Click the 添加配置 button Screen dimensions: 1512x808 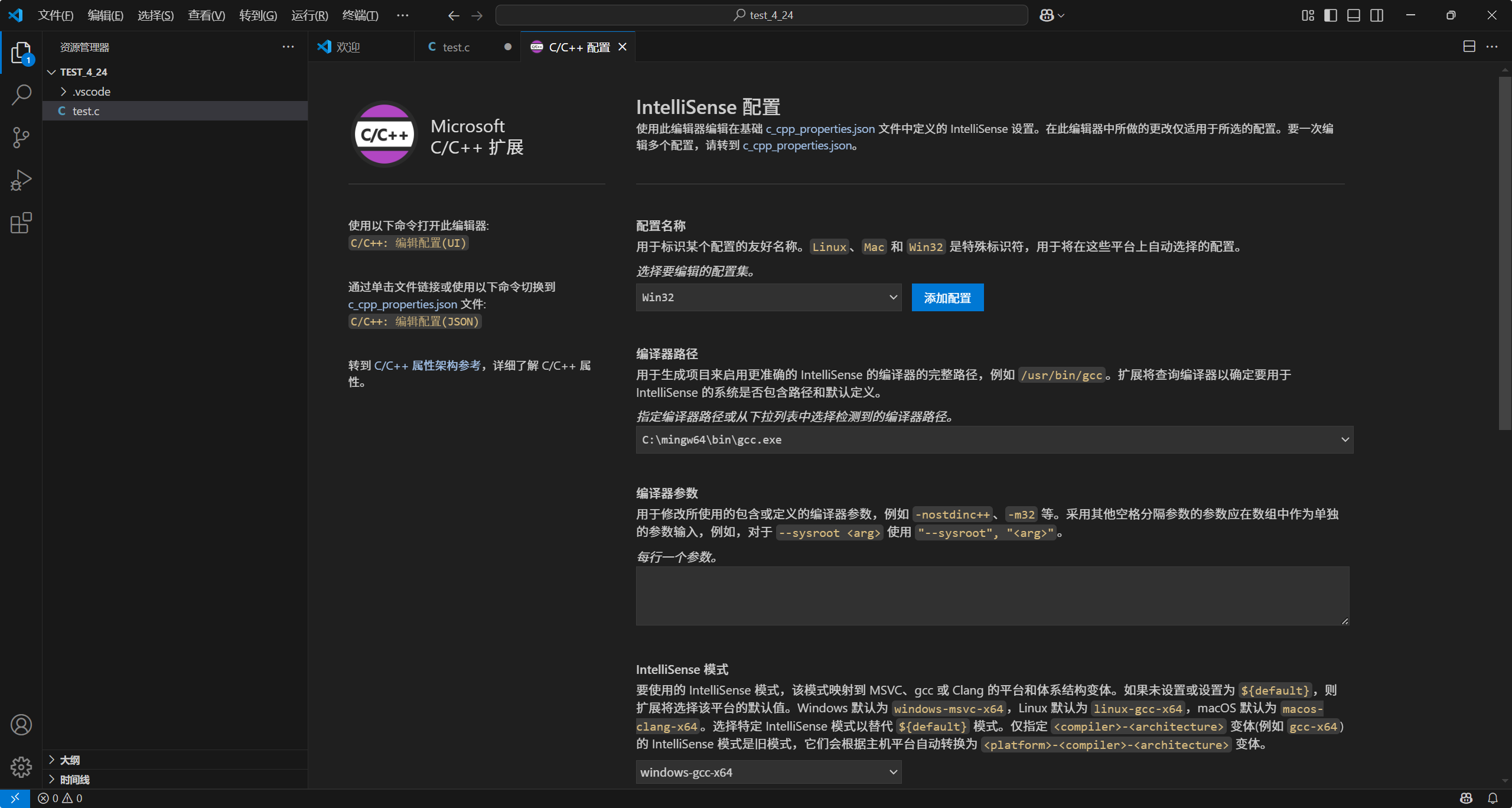pyautogui.click(x=947, y=298)
